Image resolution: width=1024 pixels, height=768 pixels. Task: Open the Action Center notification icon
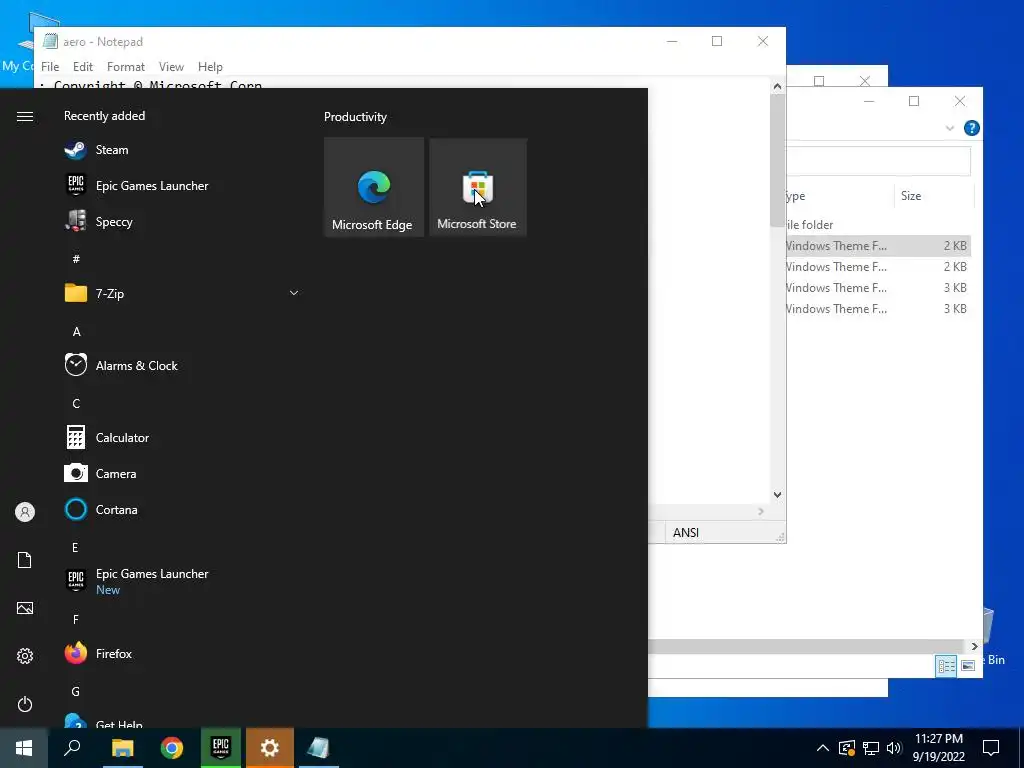click(x=991, y=748)
